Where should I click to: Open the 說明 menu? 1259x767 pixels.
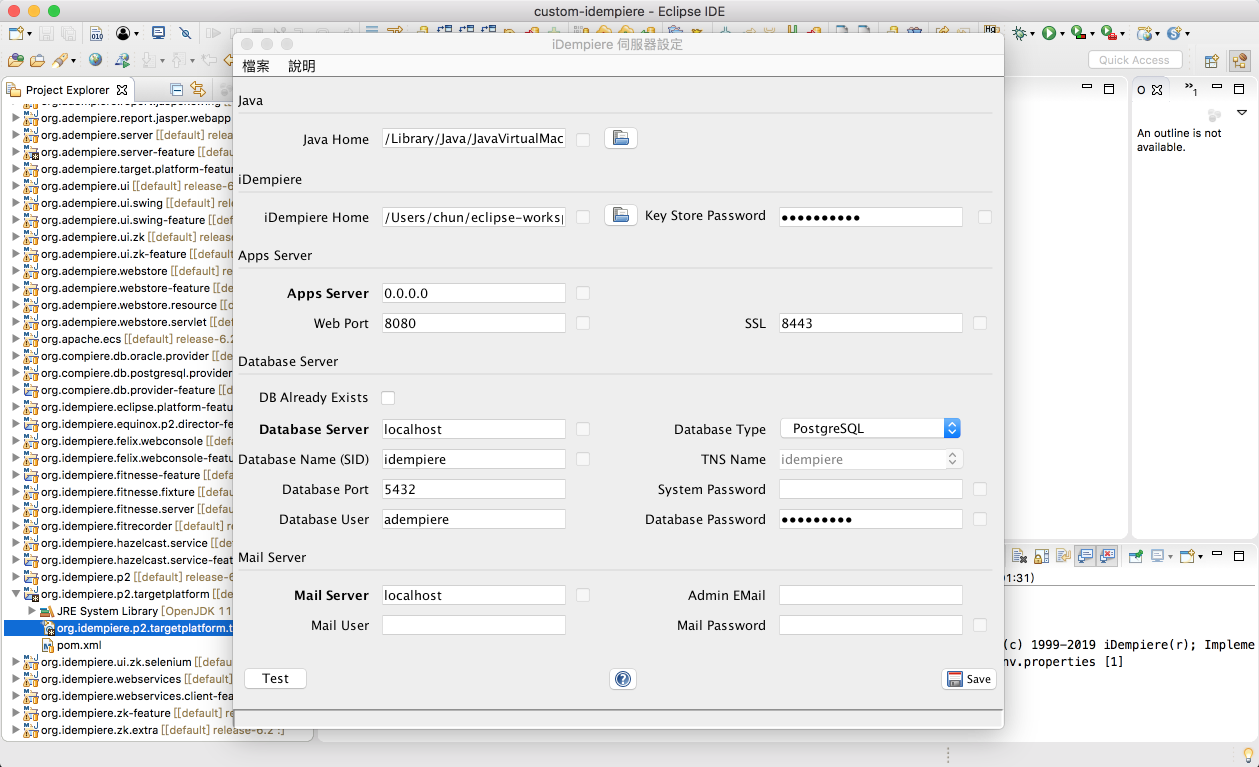[301, 66]
